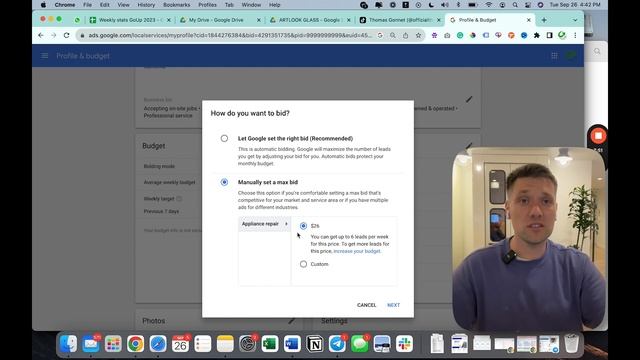Open the Profiles menu
The width and height of the screenshot is (640, 360).
[x=207, y=5]
